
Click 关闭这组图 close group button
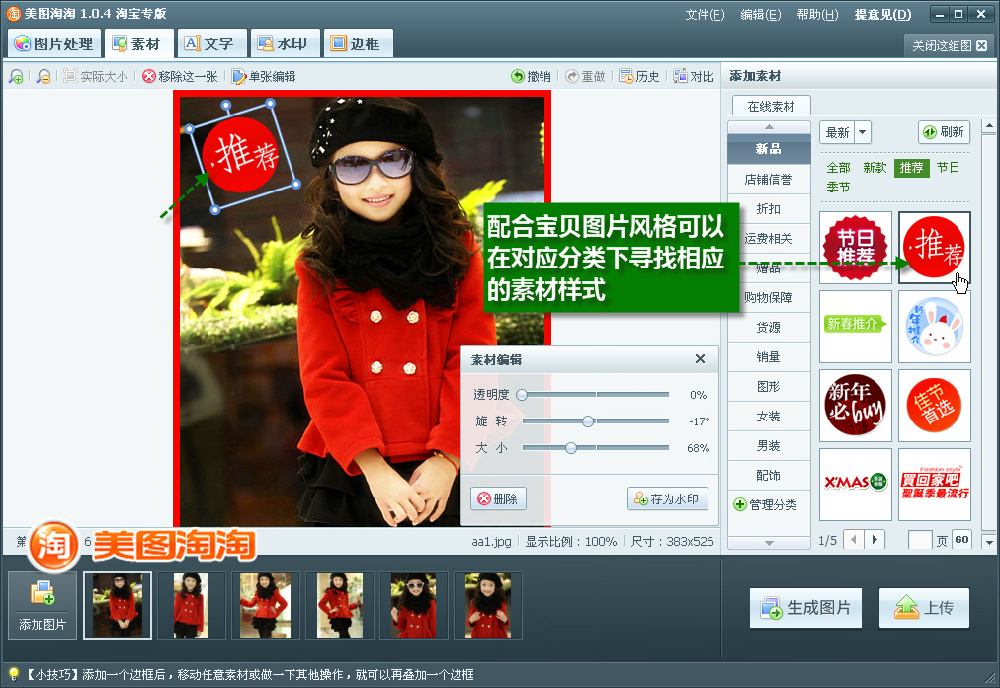click(950, 45)
